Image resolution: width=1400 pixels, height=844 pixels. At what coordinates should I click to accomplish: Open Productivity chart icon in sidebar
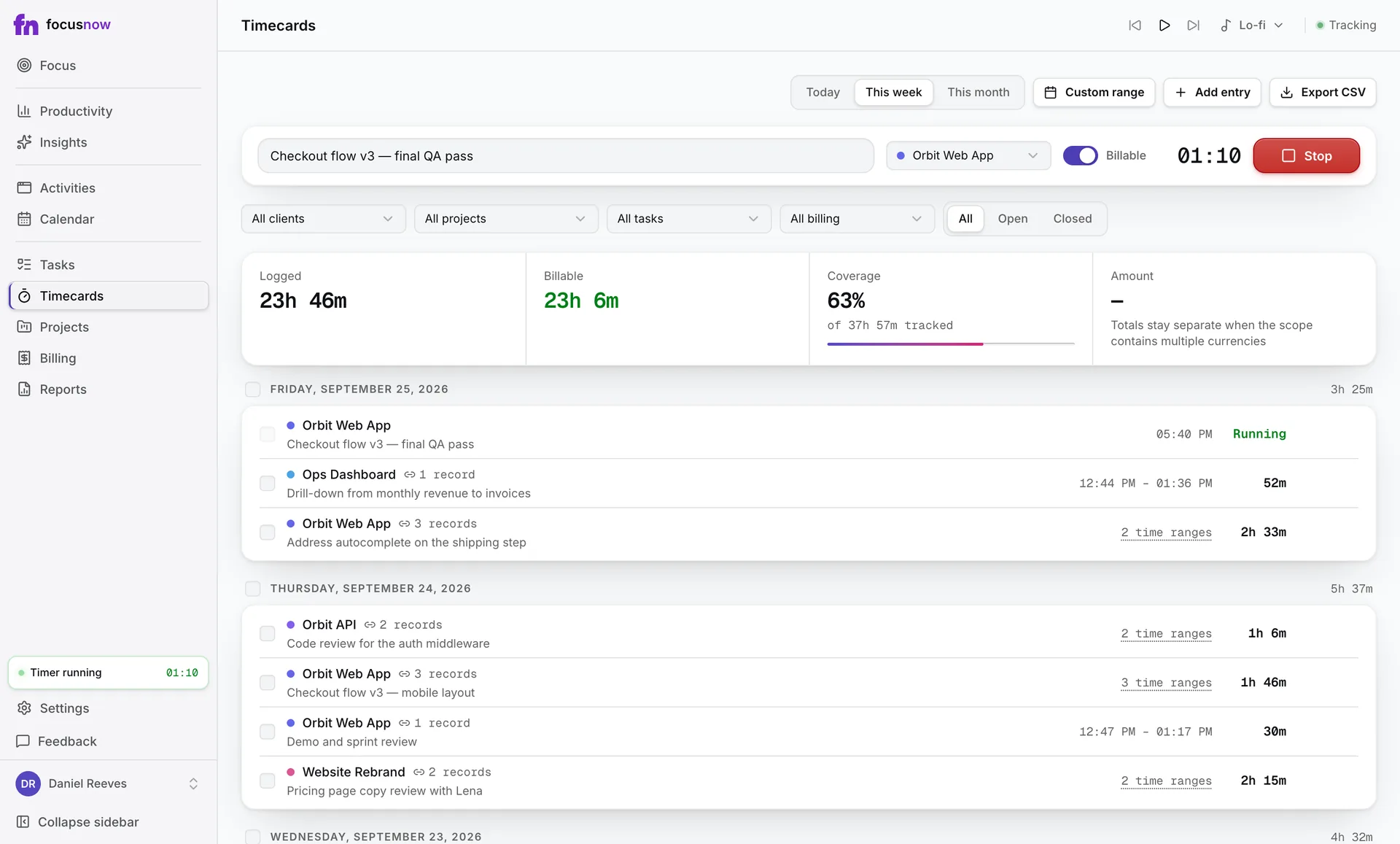24,111
